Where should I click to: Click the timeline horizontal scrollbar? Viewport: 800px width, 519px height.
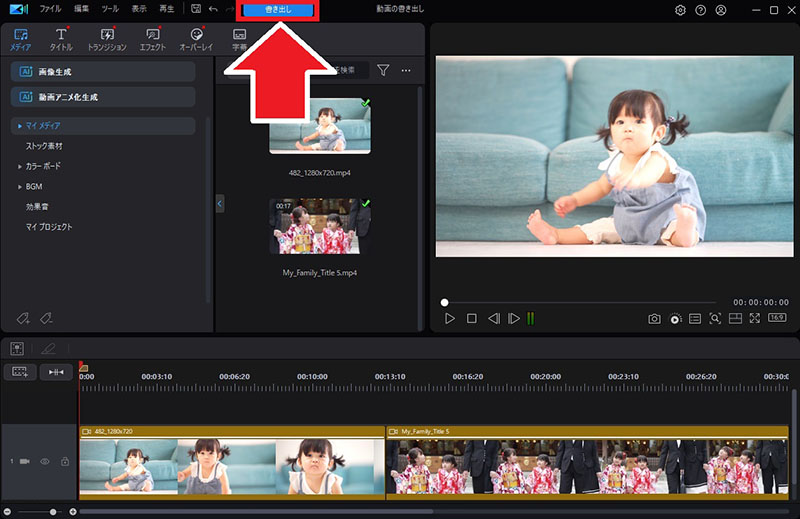click(x=256, y=511)
